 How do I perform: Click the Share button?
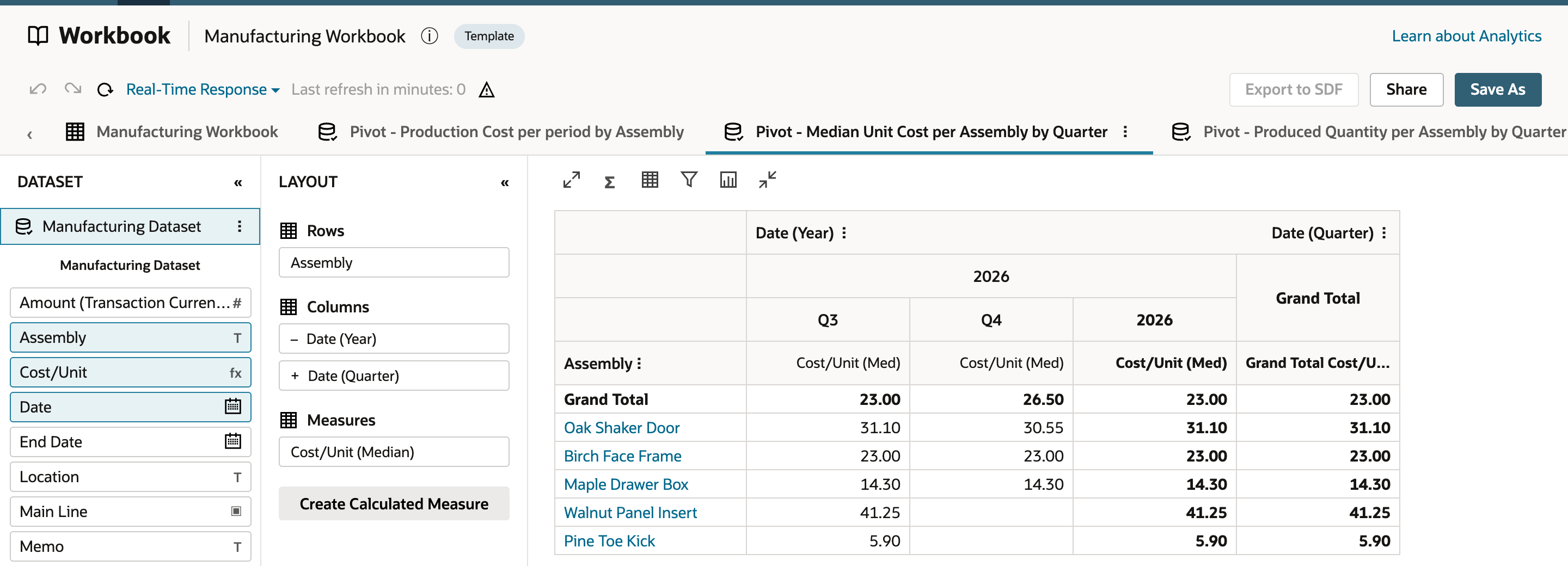point(1406,89)
